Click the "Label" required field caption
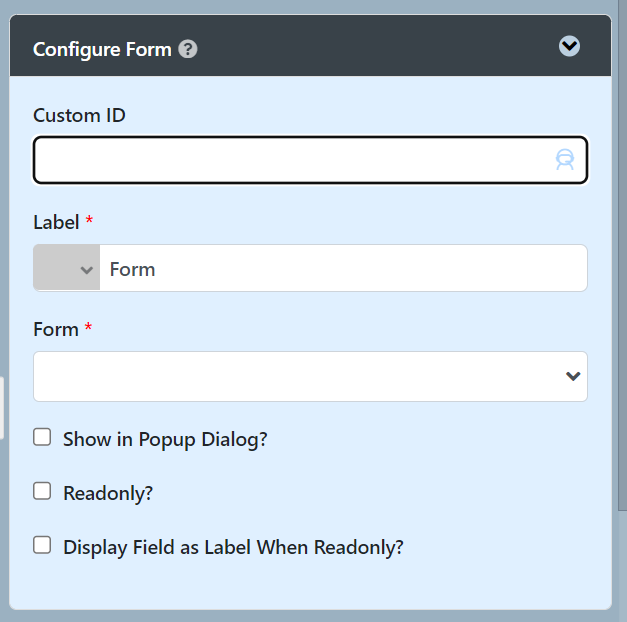Viewport: 627px width, 622px height. (56, 222)
